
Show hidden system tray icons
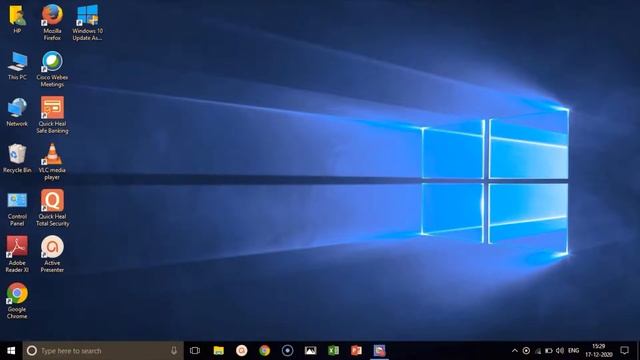click(x=515, y=351)
